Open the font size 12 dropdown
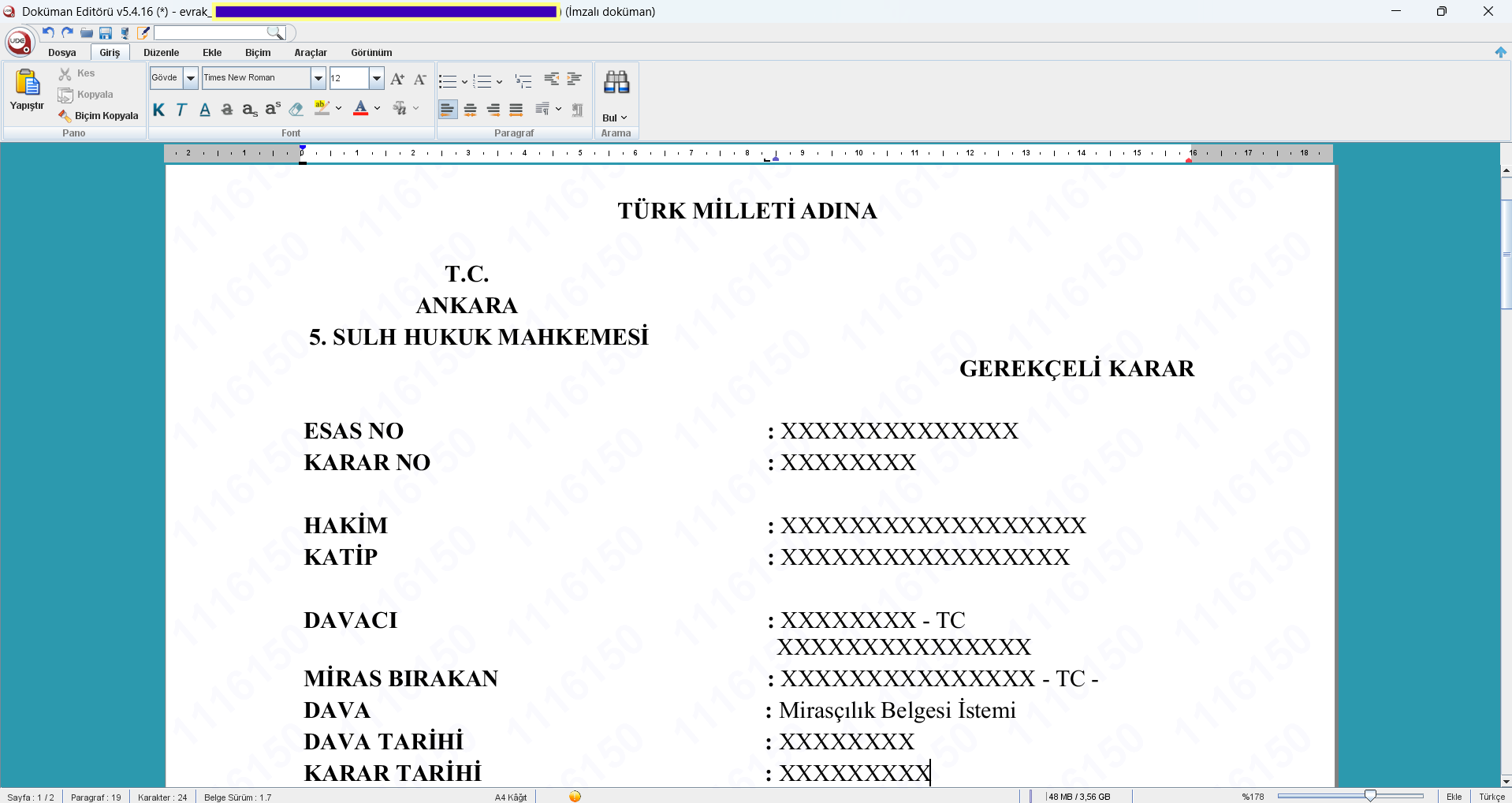The height and width of the screenshot is (803, 1512). pyautogui.click(x=377, y=78)
